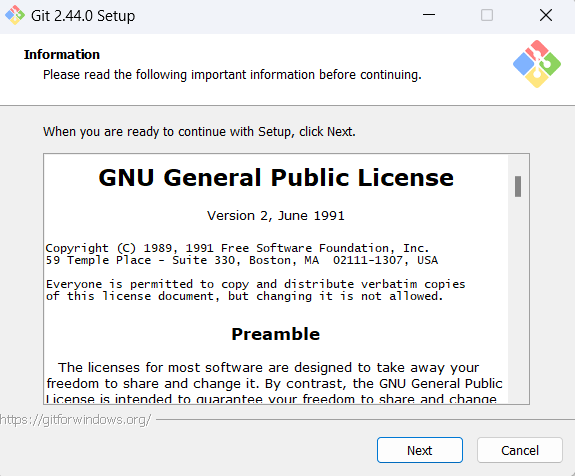Viewport: 575px width, 476px height.
Task: Click 'Everyone is permitted to copy' line
Action: (256, 284)
